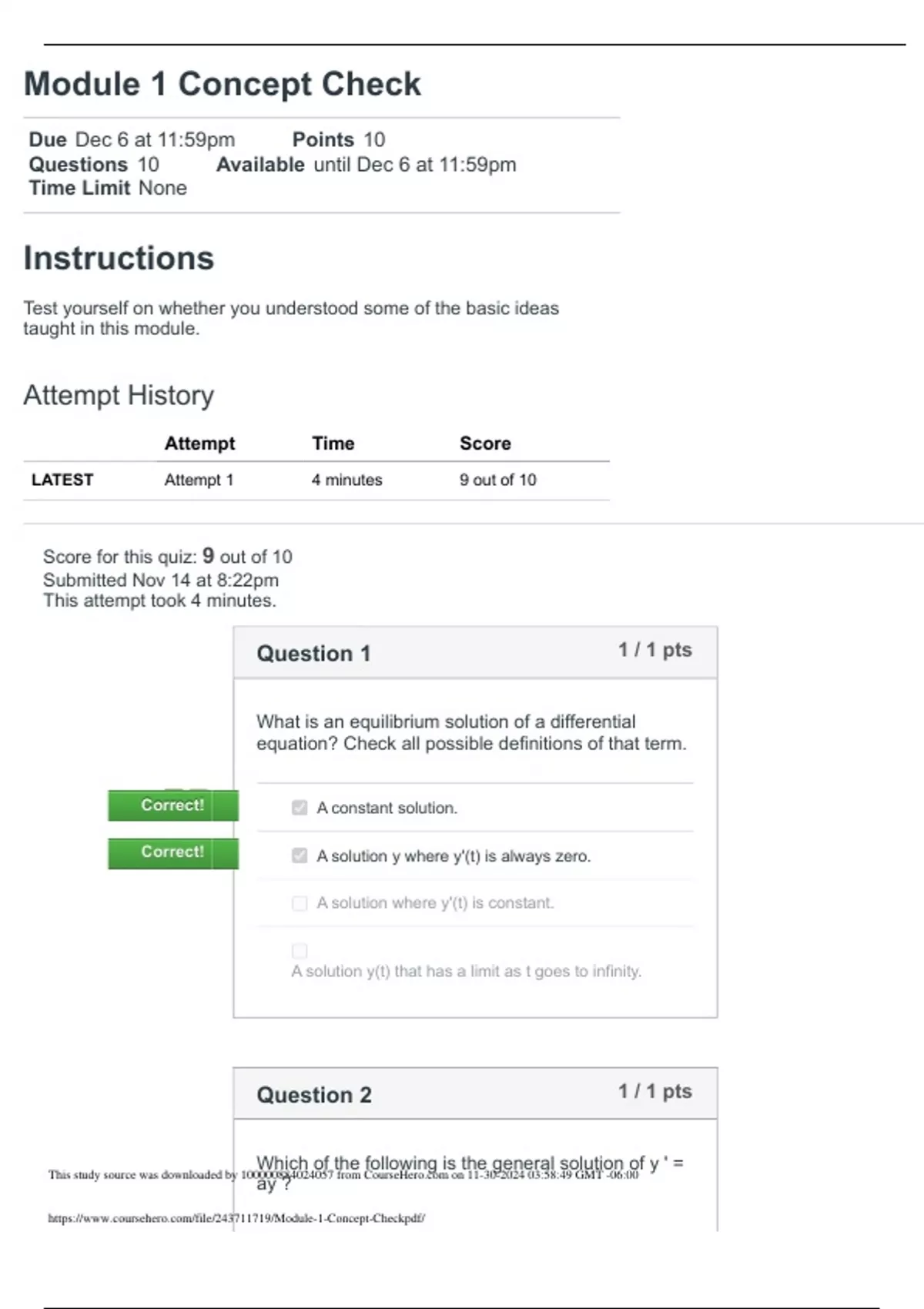Click the Time column header
The image size is (924, 1309).
[333, 444]
